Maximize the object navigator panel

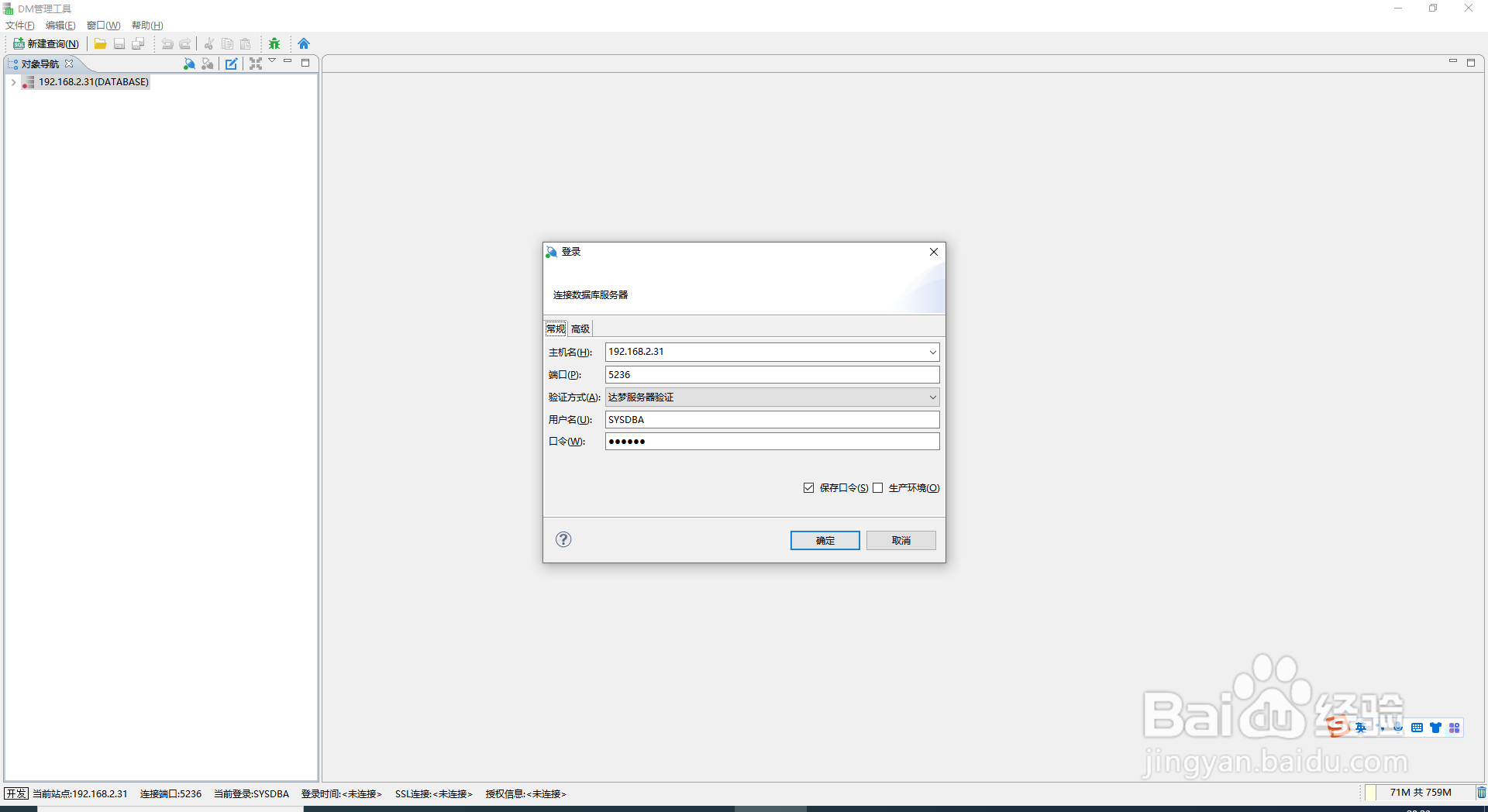coord(305,63)
